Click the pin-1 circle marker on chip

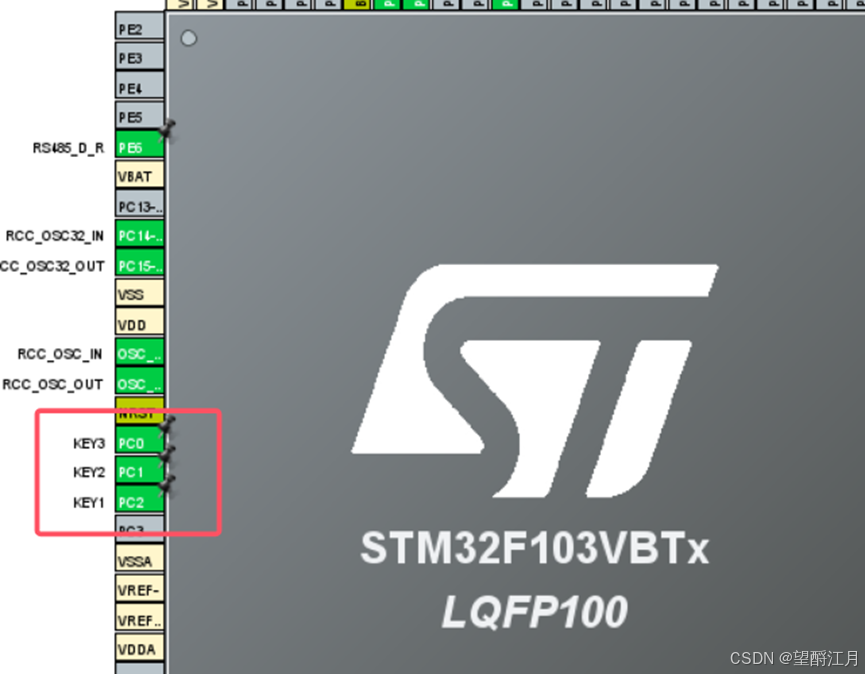[189, 38]
